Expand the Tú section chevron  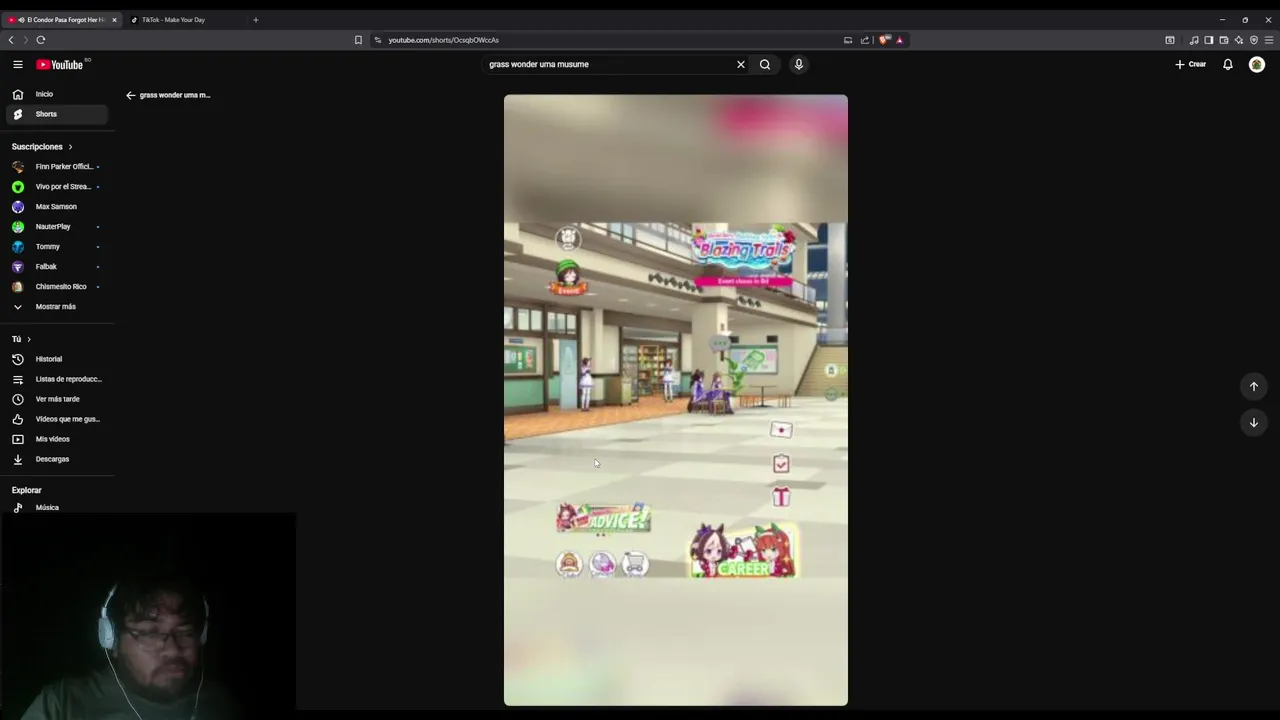coord(29,339)
